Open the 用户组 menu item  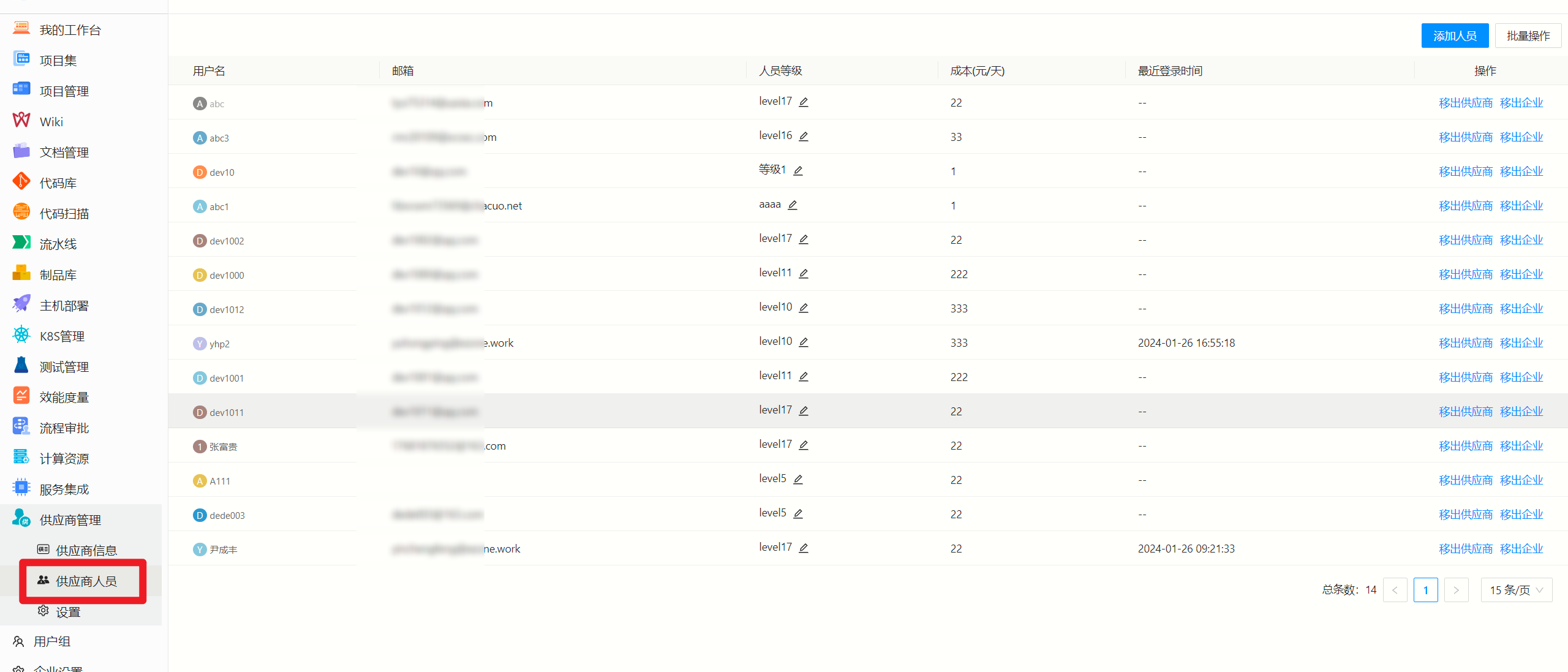click(52, 641)
